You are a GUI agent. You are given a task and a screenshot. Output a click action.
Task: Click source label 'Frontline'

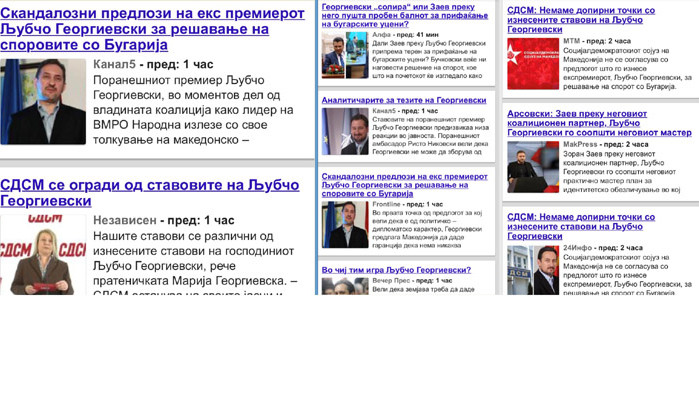(387, 204)
